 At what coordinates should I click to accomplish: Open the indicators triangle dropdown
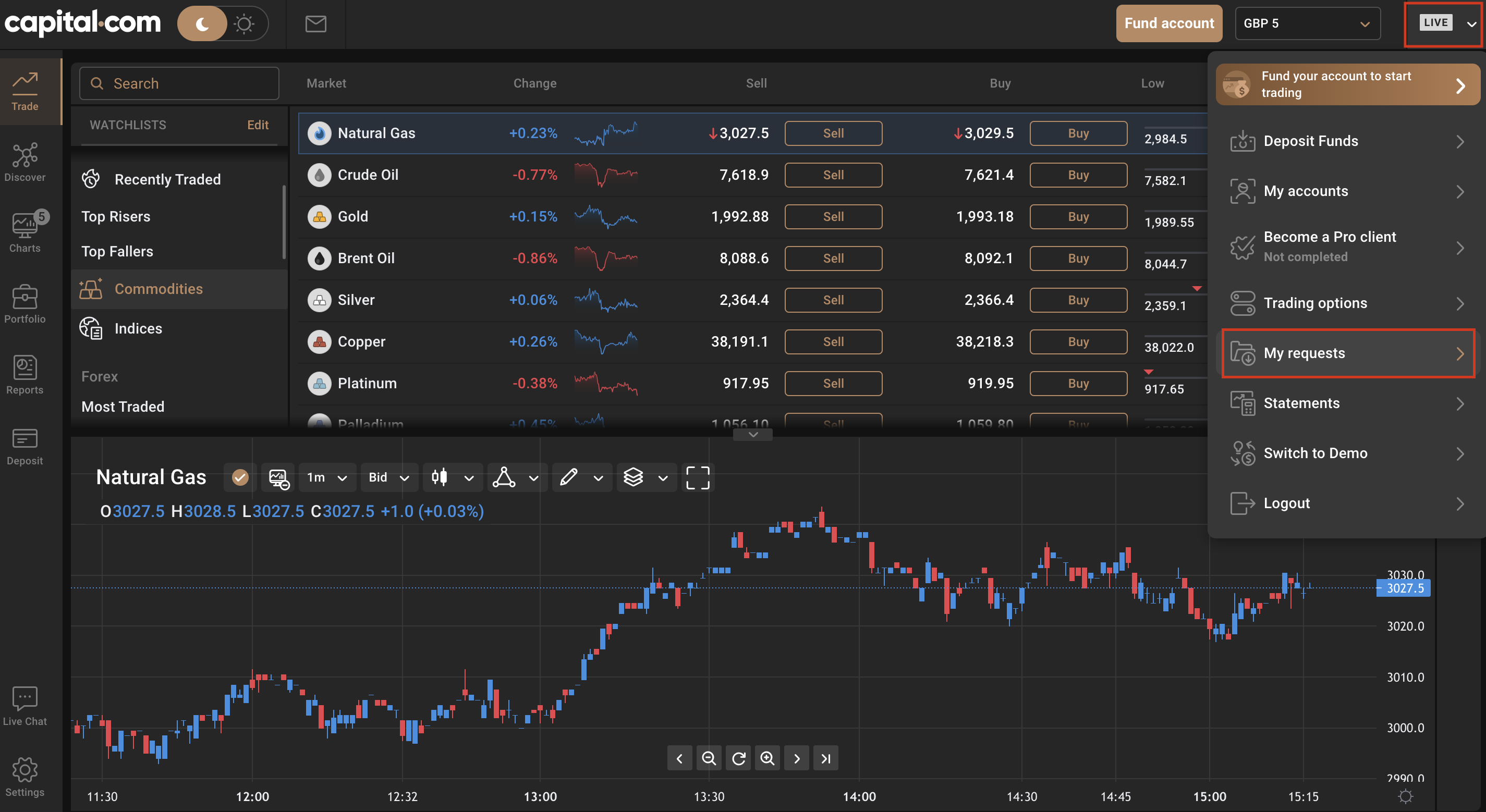[516, 477]
